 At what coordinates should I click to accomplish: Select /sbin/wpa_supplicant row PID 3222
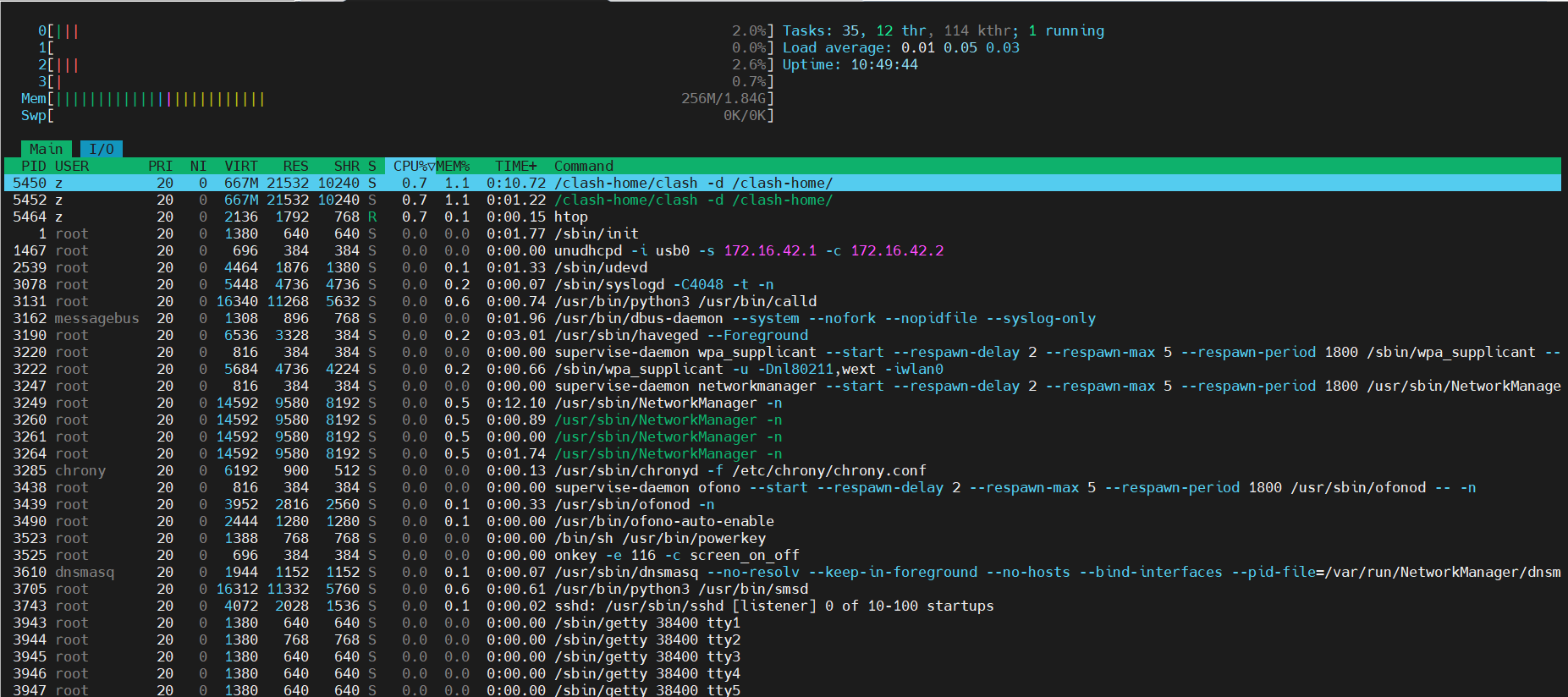coord(783,369)
